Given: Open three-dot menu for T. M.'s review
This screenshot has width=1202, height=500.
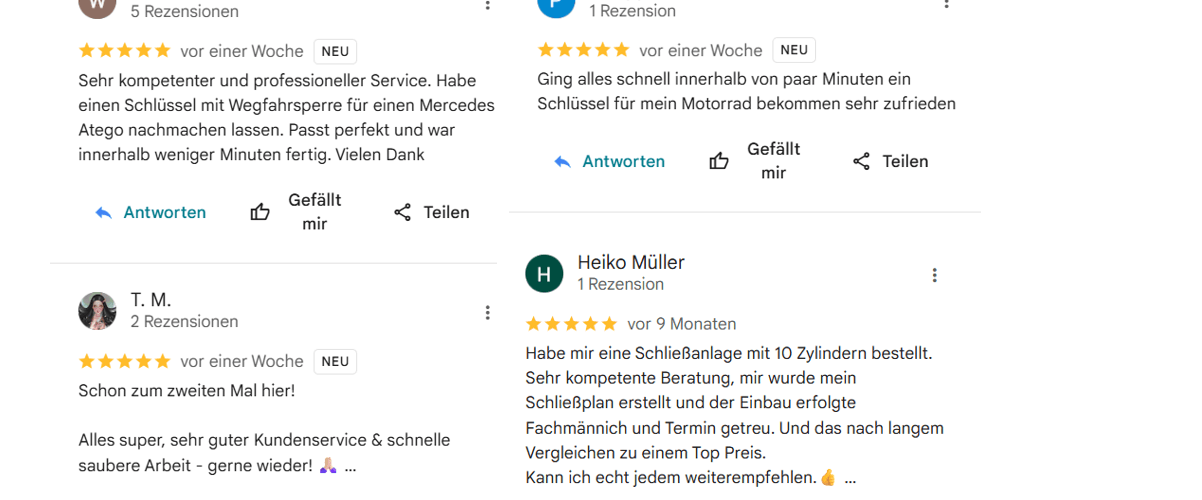Looking at the screenshot, I should tap(487, 312).
